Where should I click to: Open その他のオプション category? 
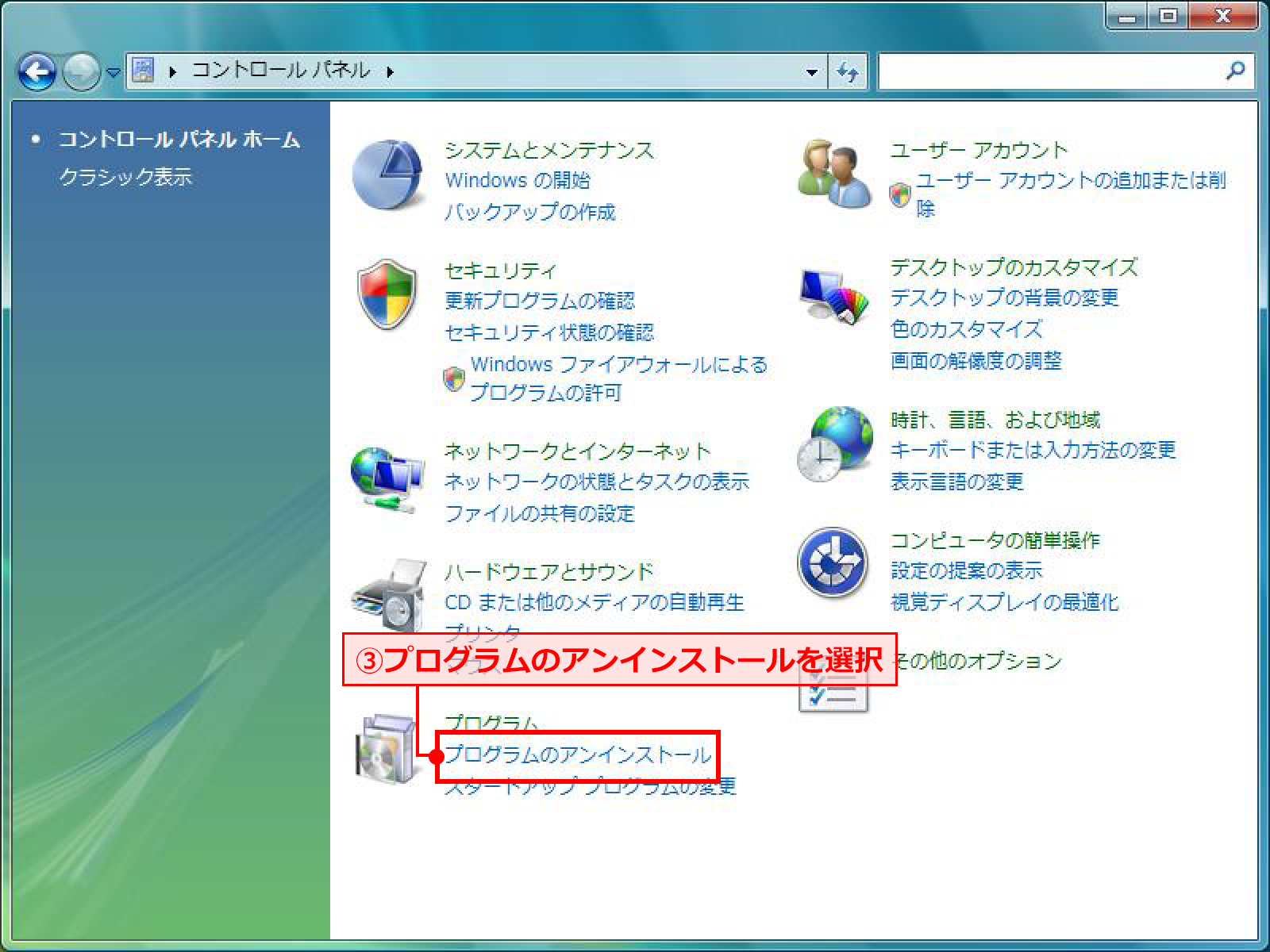point(978,661)
